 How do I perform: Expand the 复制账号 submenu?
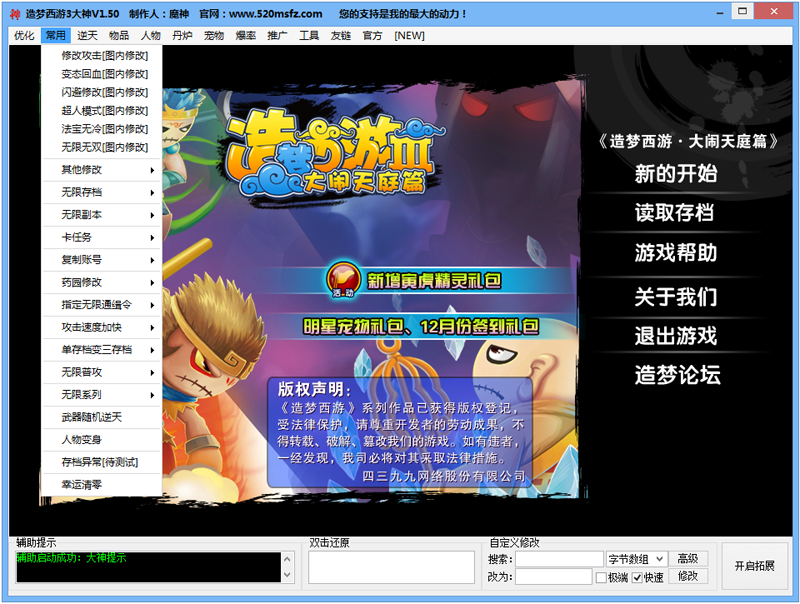point(102,259)
